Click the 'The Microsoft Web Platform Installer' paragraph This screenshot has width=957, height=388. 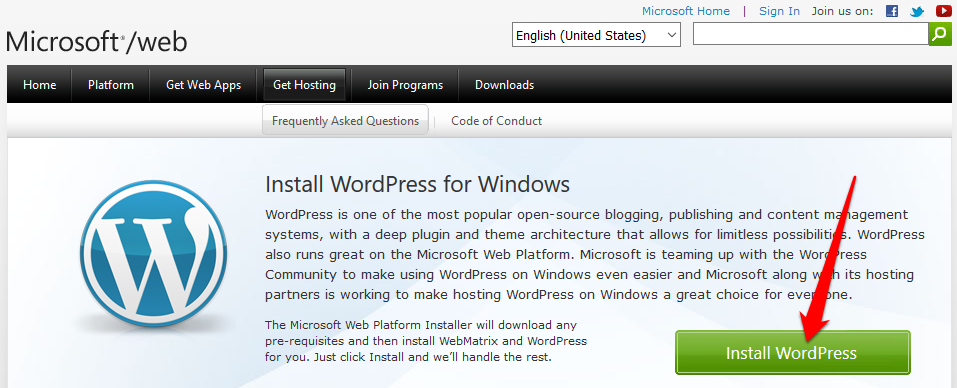(x=425, y=340)
